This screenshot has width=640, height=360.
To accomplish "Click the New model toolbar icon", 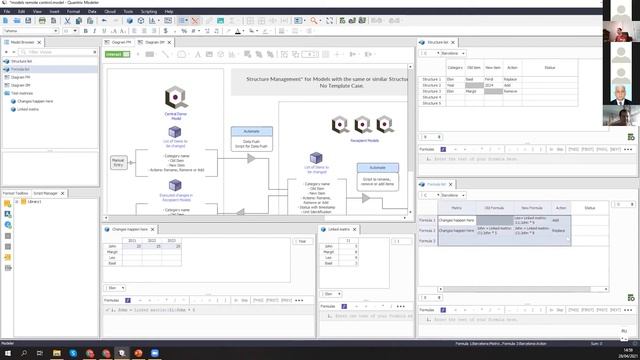I will tap(6, 20).
